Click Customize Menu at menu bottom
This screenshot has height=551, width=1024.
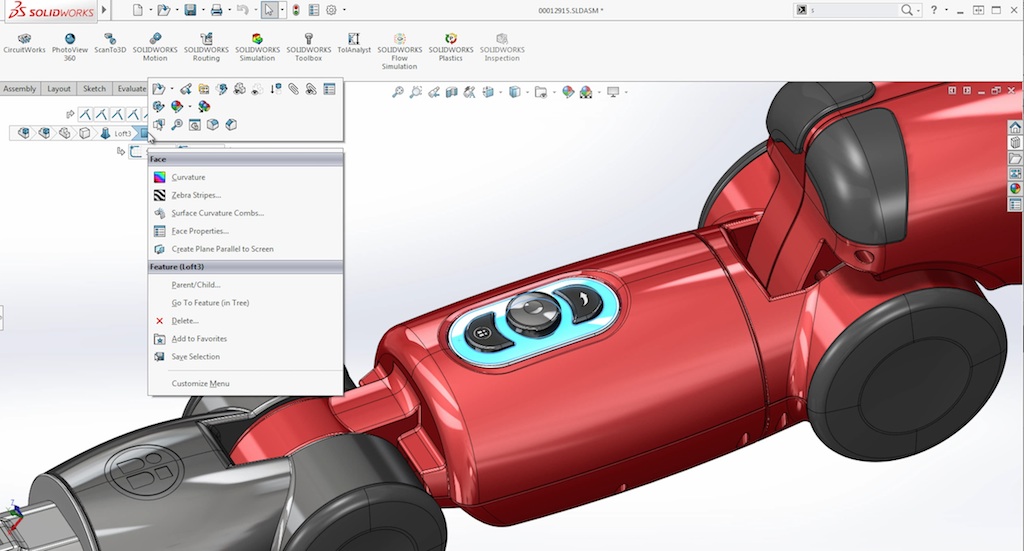coord(200,383)
